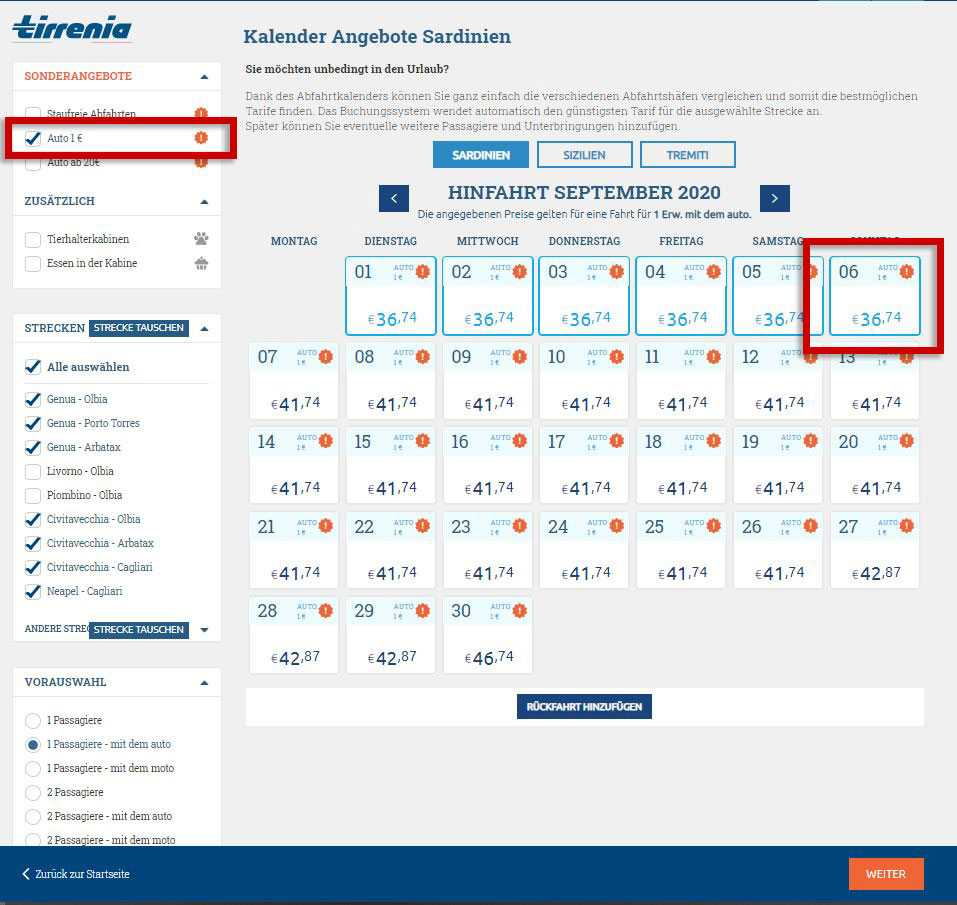
Task: Uncheck Neapel - Cagliari route
Action: (x=33, y=591)
